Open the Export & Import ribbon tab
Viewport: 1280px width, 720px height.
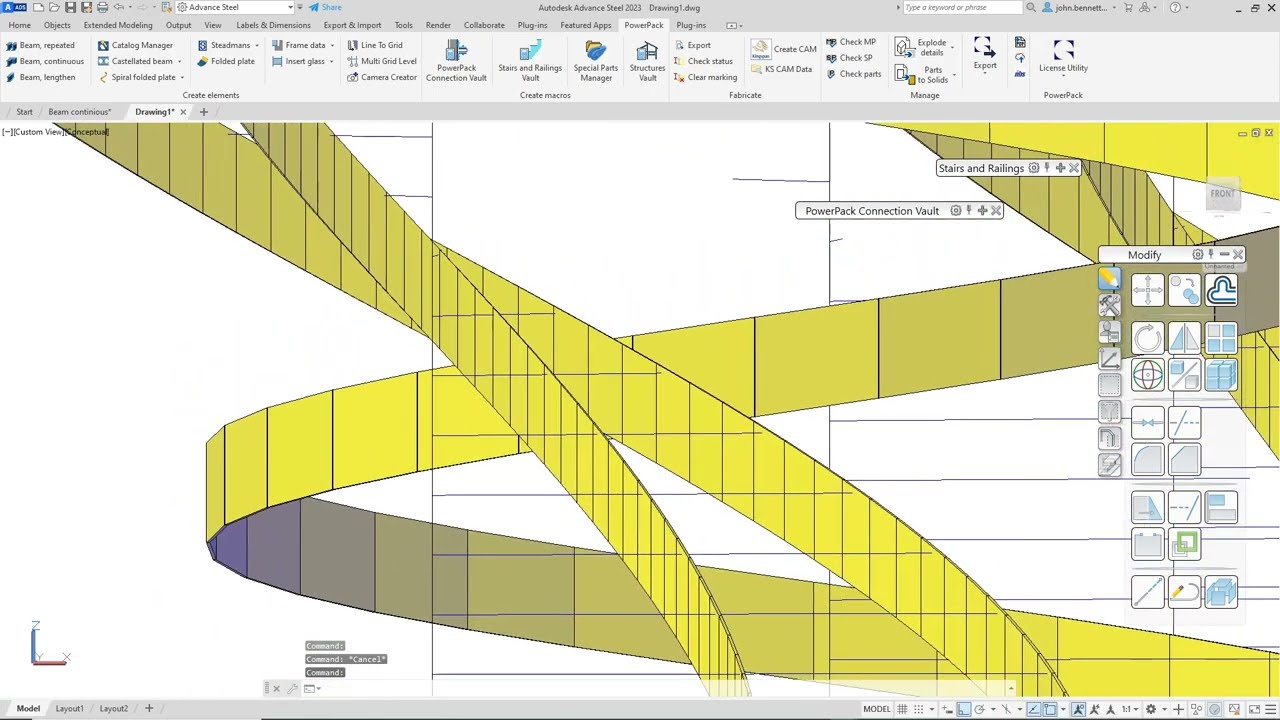(352, 25)
